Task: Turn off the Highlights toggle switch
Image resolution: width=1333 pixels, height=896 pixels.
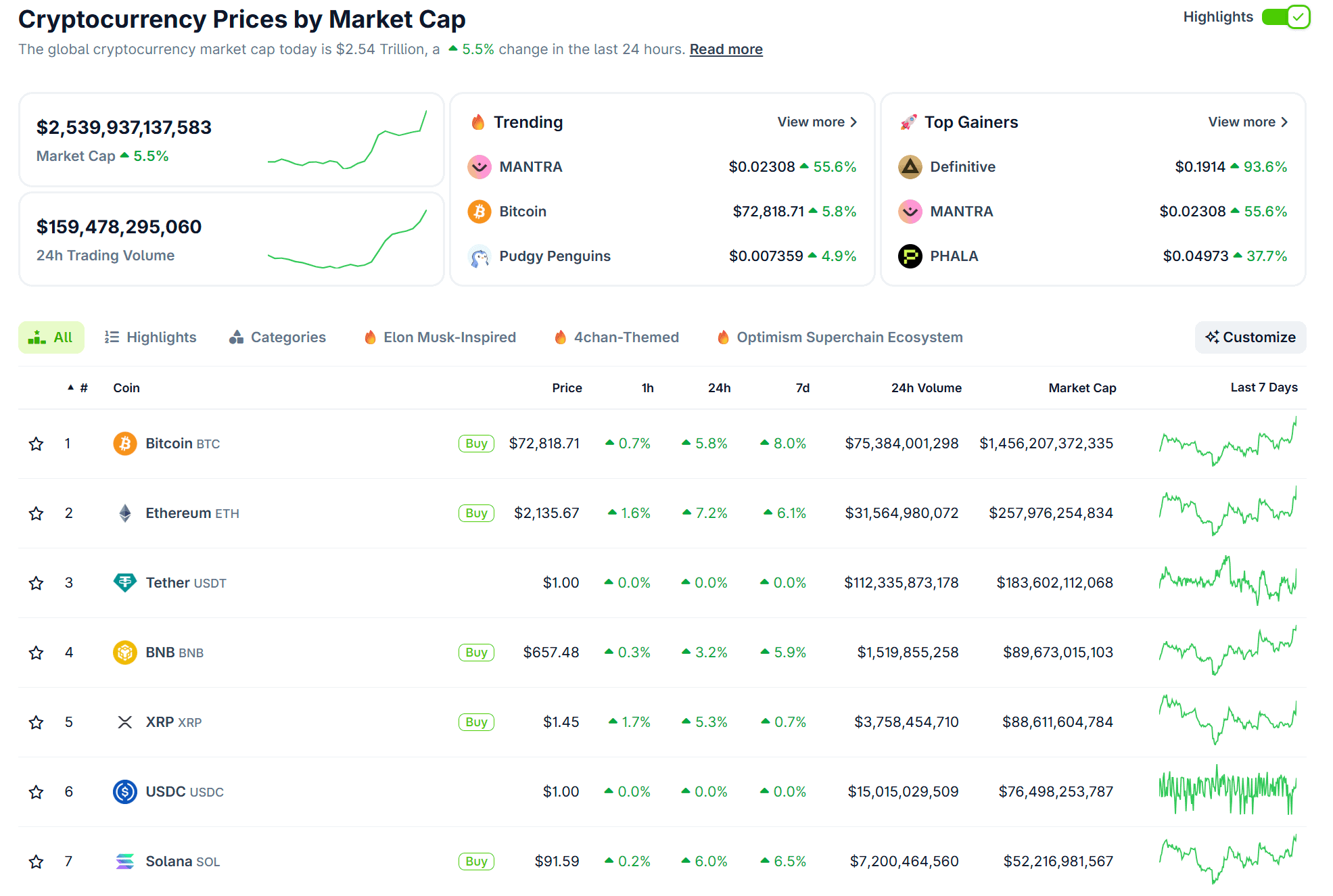Action: click(x=1285, y=17)
